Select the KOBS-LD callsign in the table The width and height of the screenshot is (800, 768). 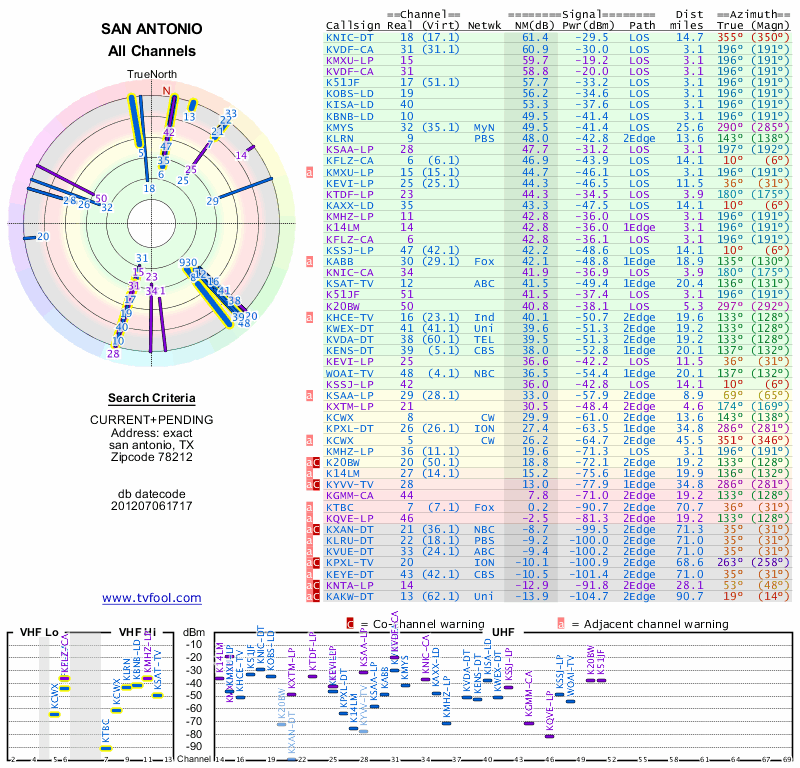[x=350, y=93]
